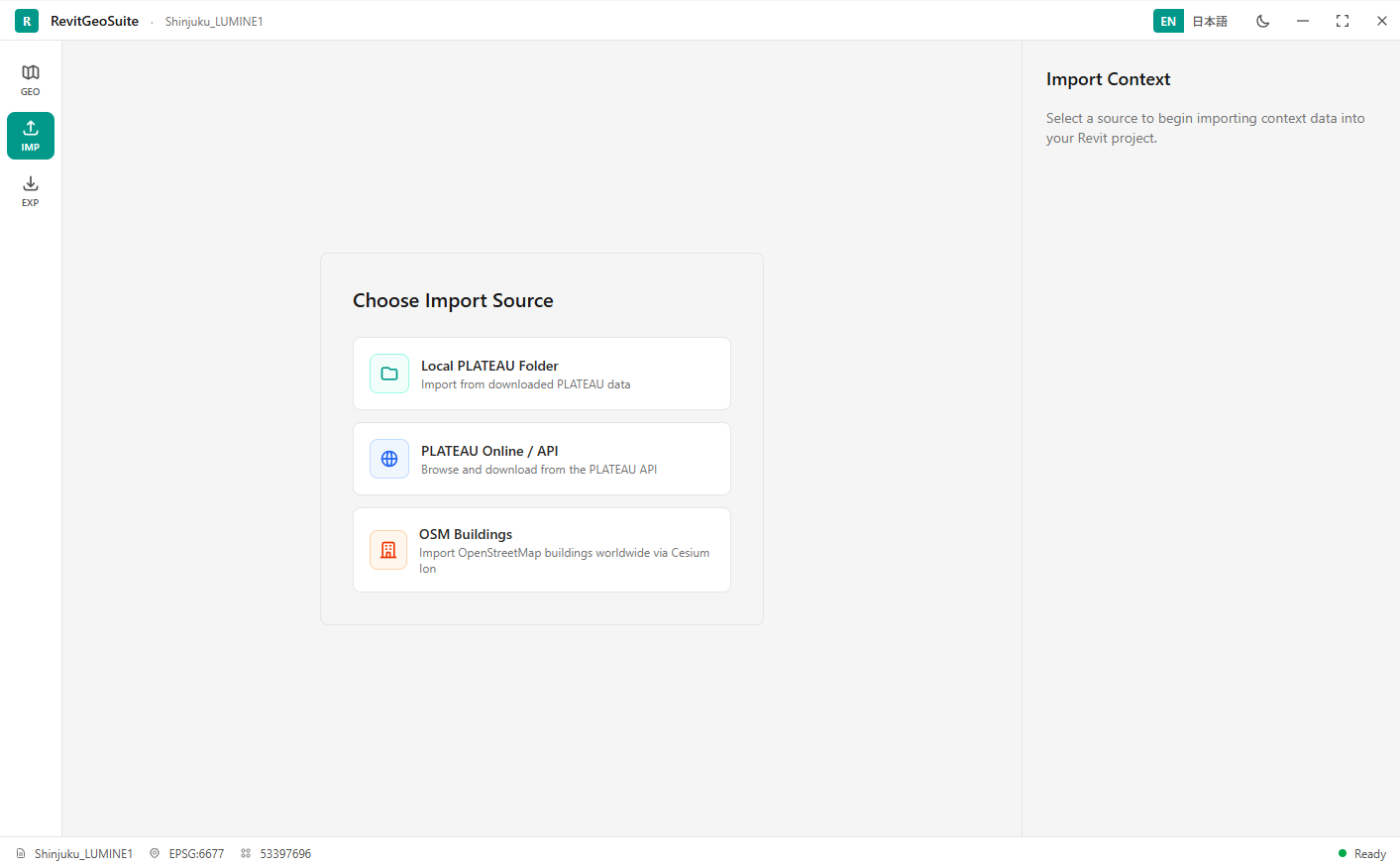Switch language to 日本語
This screenshot has height=866, width=1400.
click(x=1210, y=21)
